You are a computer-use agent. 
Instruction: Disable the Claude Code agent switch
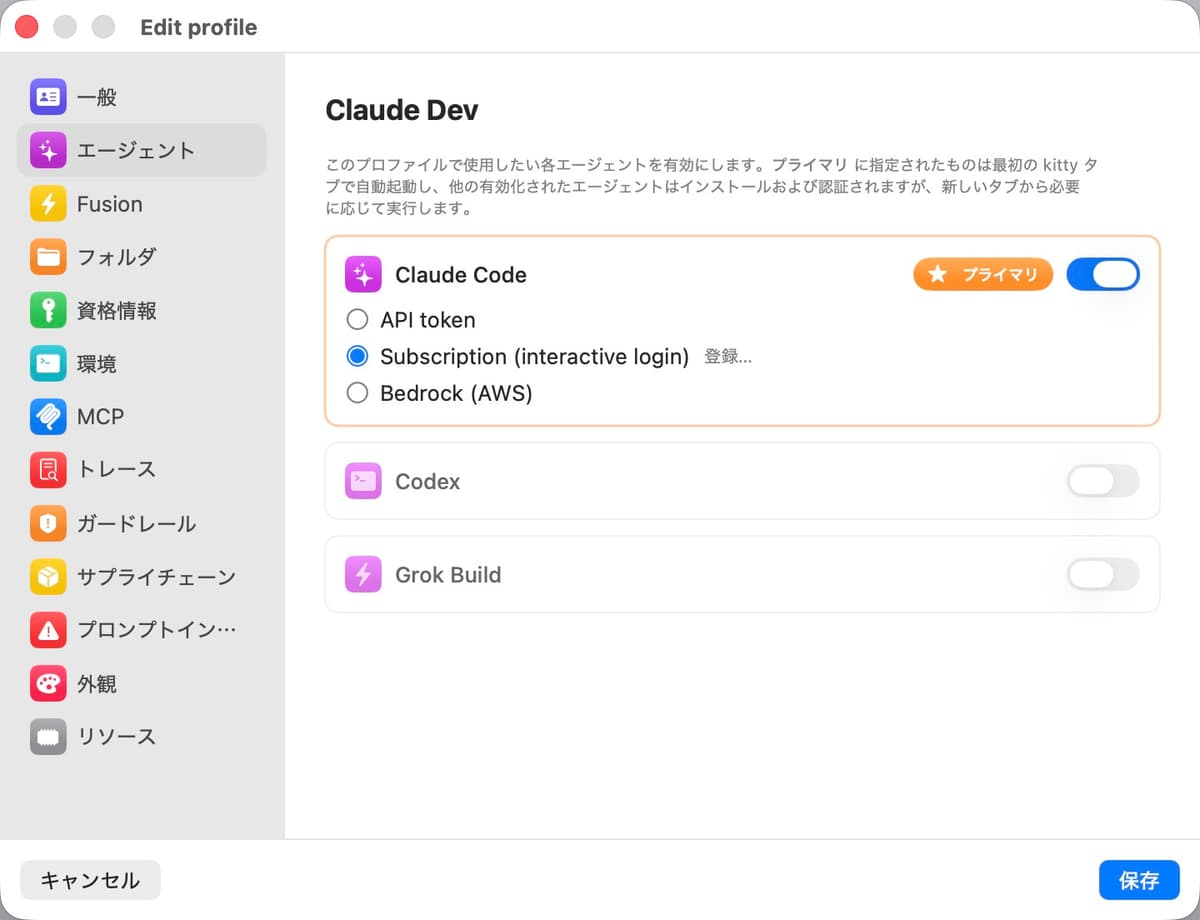tap(1103, 274)
